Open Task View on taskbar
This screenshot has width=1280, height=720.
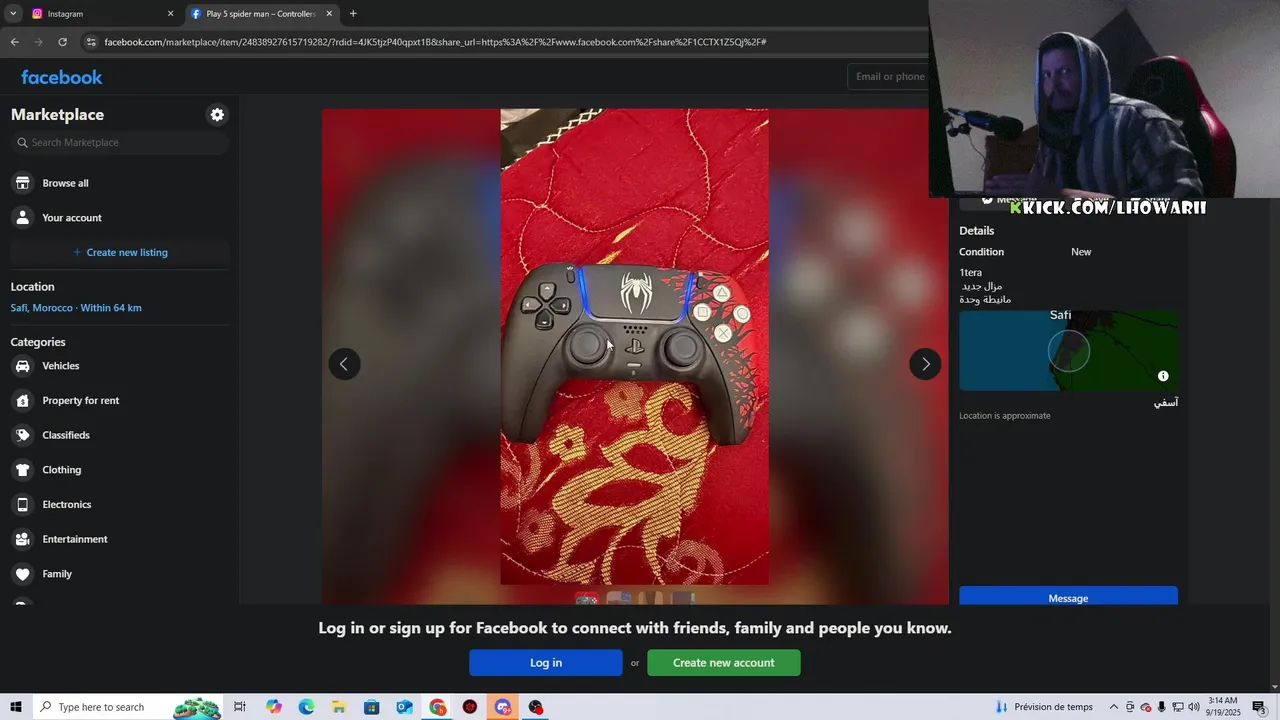click(x=240, y=707)
